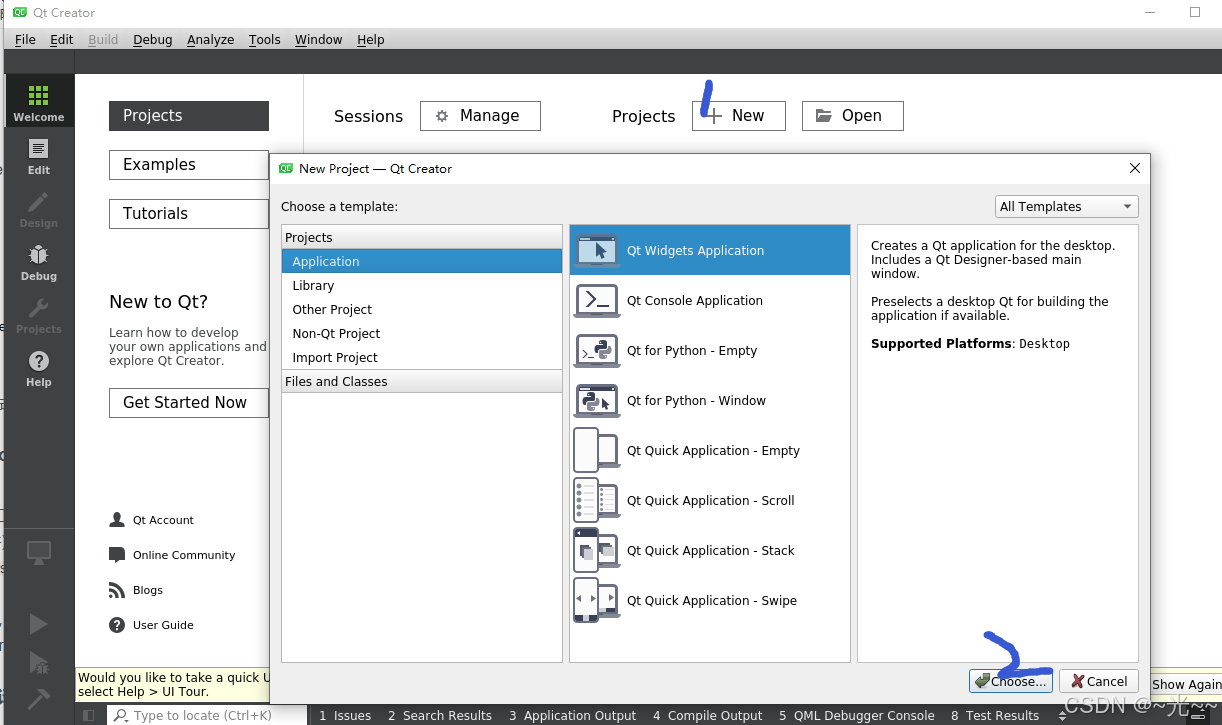Click the Manage sessions button

480,116
